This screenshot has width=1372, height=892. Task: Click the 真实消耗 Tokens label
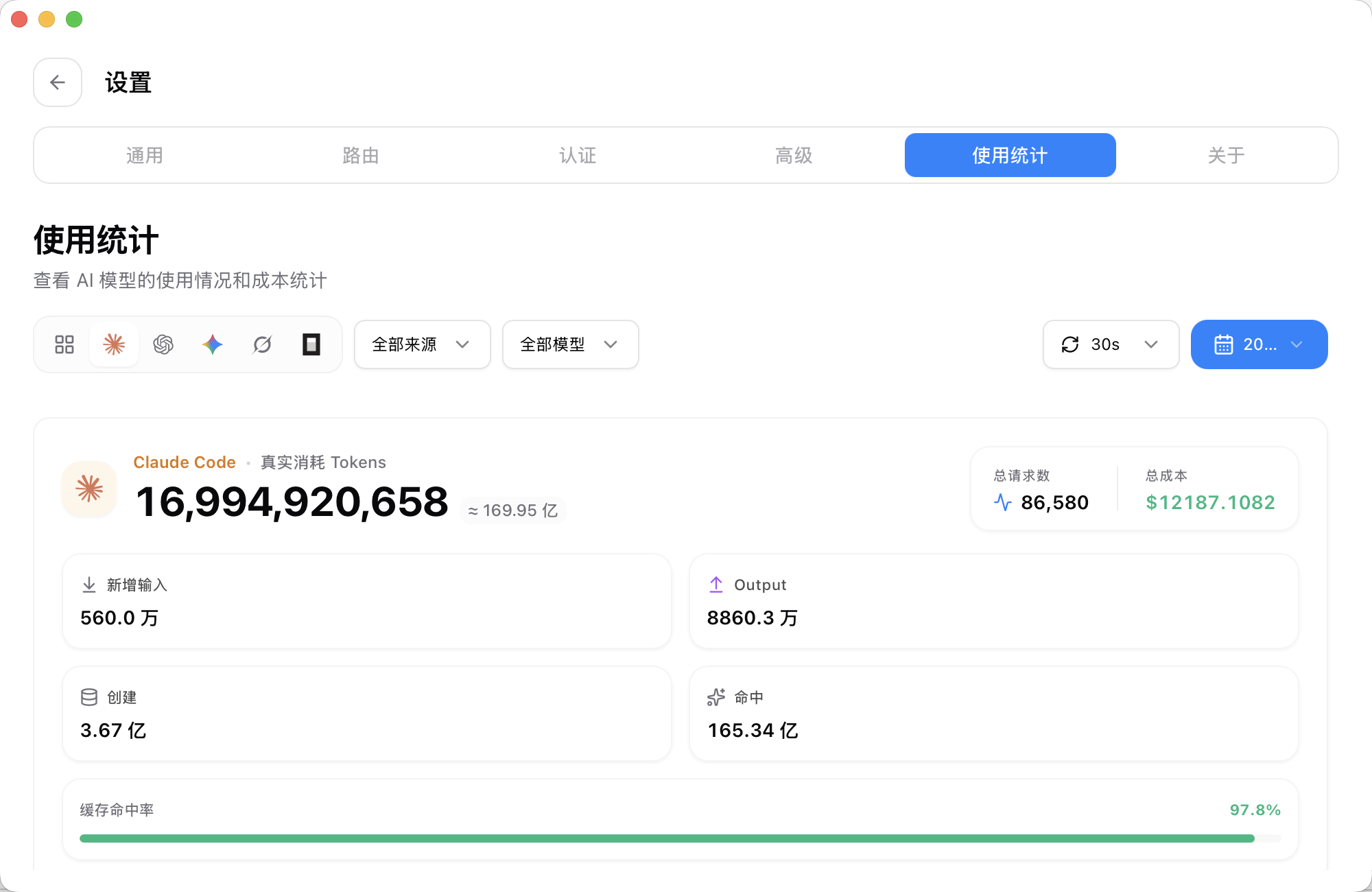(x=323, y=462)
